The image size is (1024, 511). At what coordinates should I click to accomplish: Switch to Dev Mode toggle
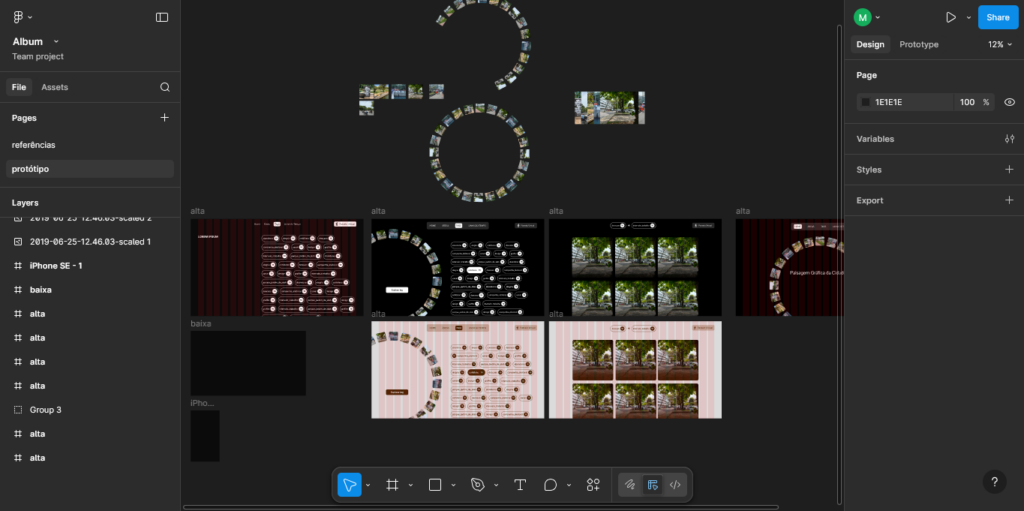point(675,485)
